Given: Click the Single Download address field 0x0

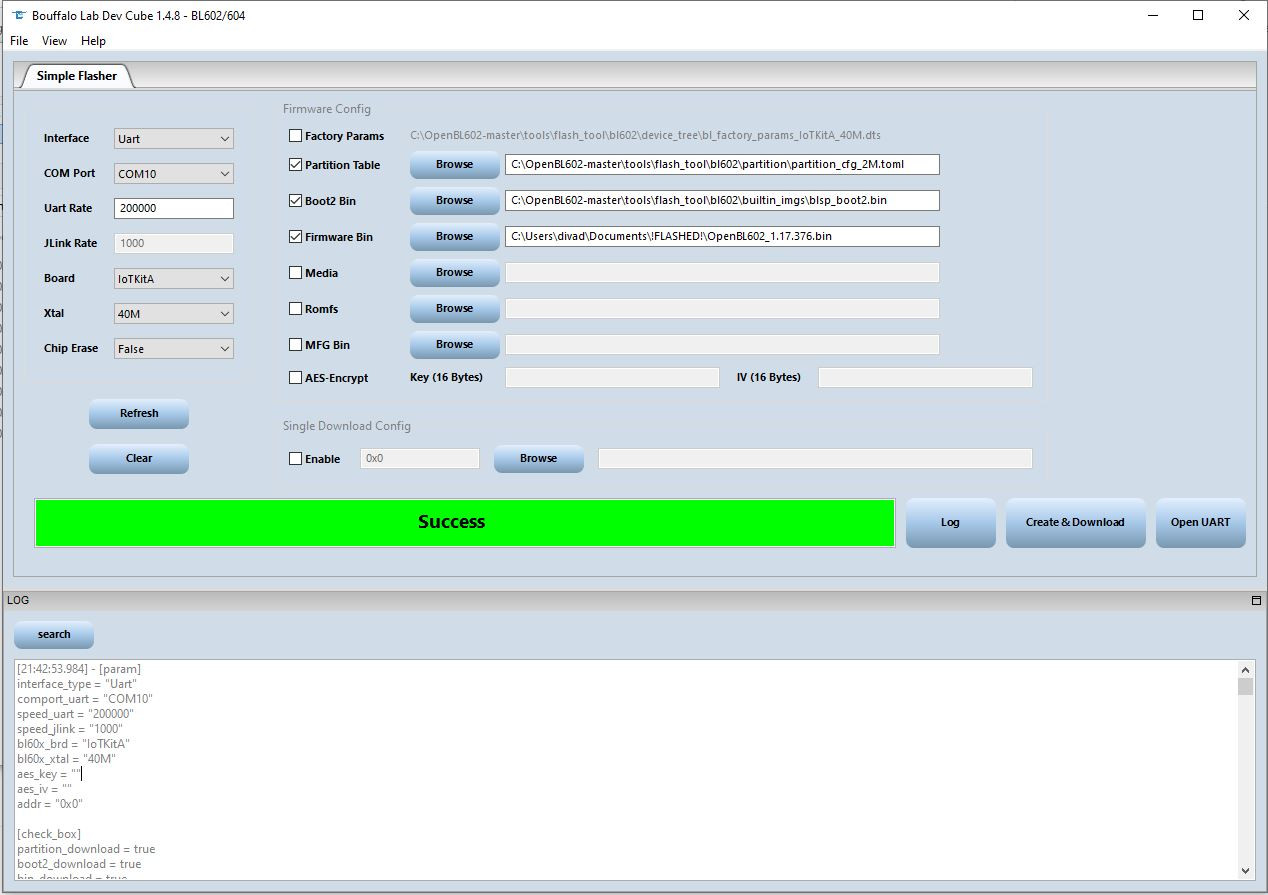Looking at the screenshot, I should coord(420,458).
